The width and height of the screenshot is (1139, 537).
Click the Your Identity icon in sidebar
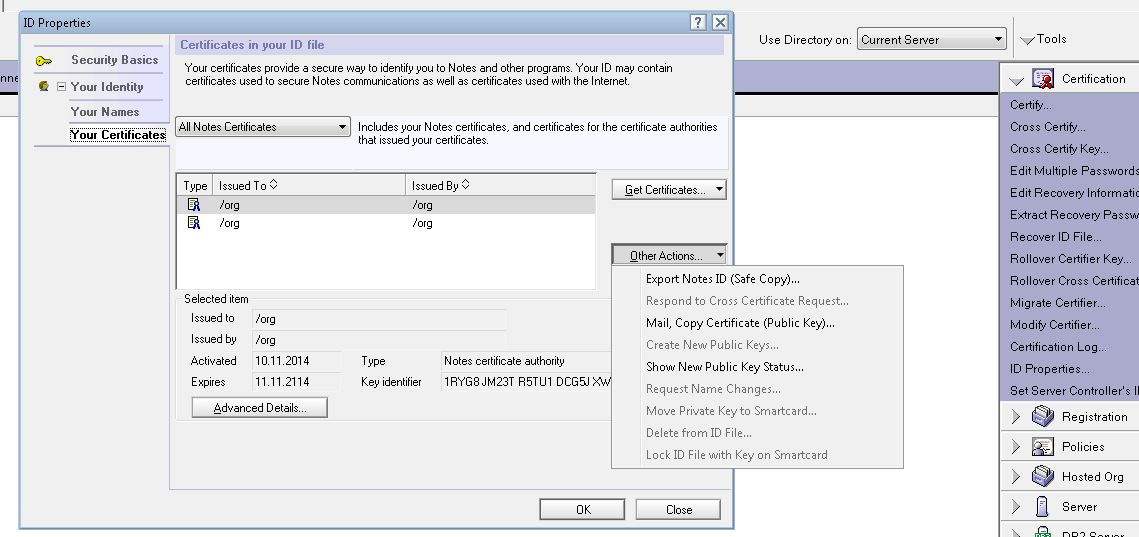tap(44, 87)
